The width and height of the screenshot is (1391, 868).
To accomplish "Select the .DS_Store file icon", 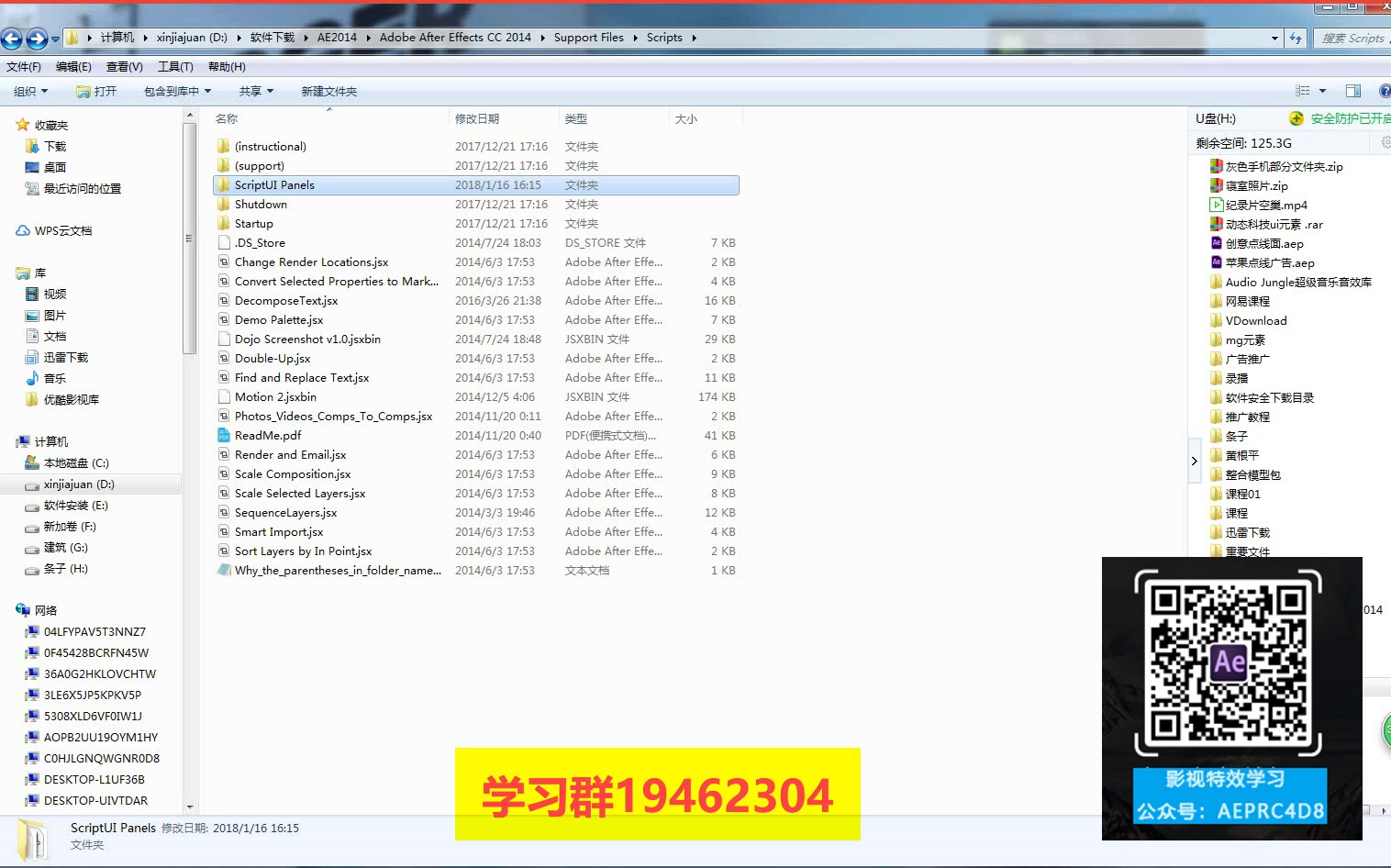I will (x=223, y=243).
